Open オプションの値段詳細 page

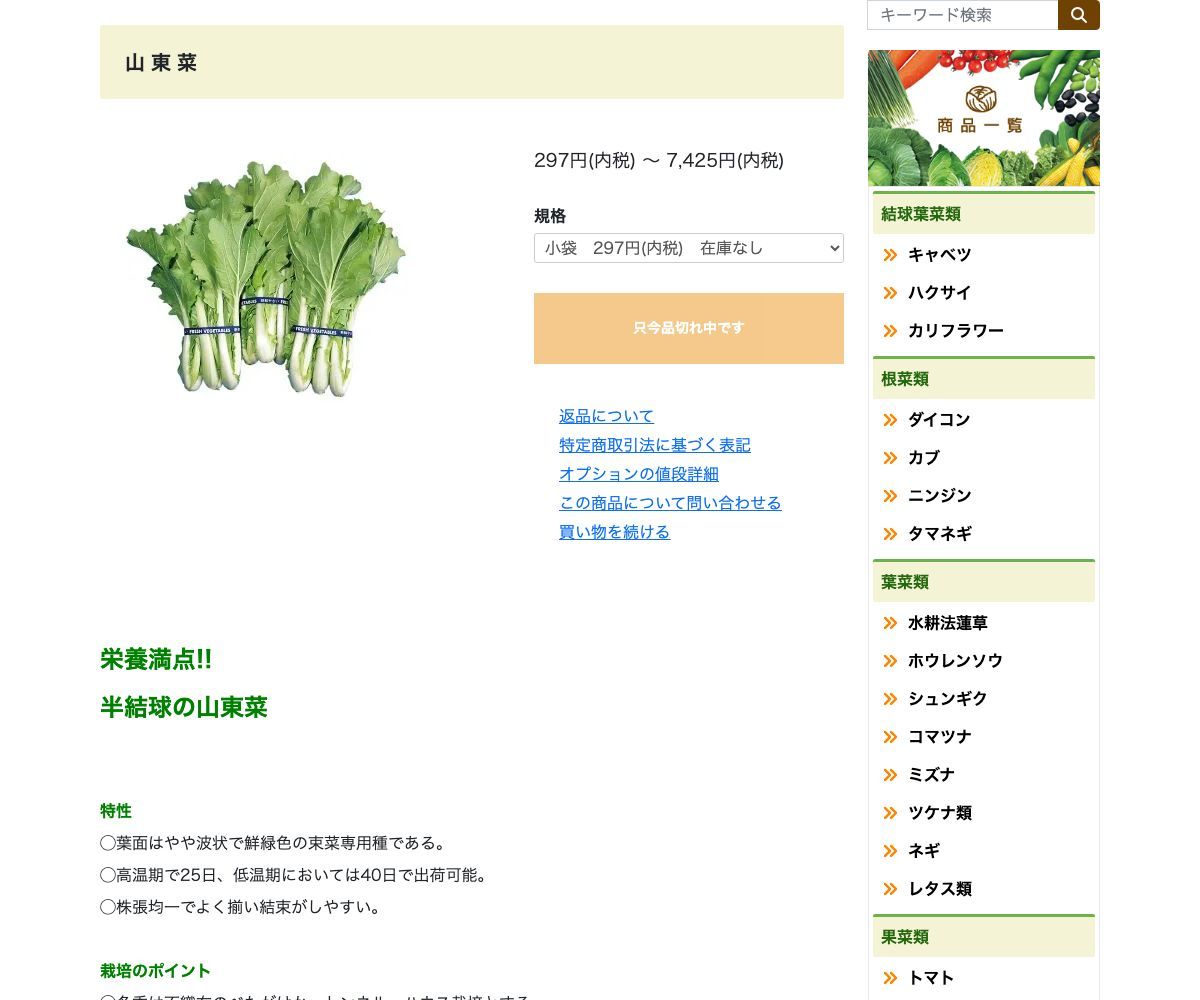[639, 474]
